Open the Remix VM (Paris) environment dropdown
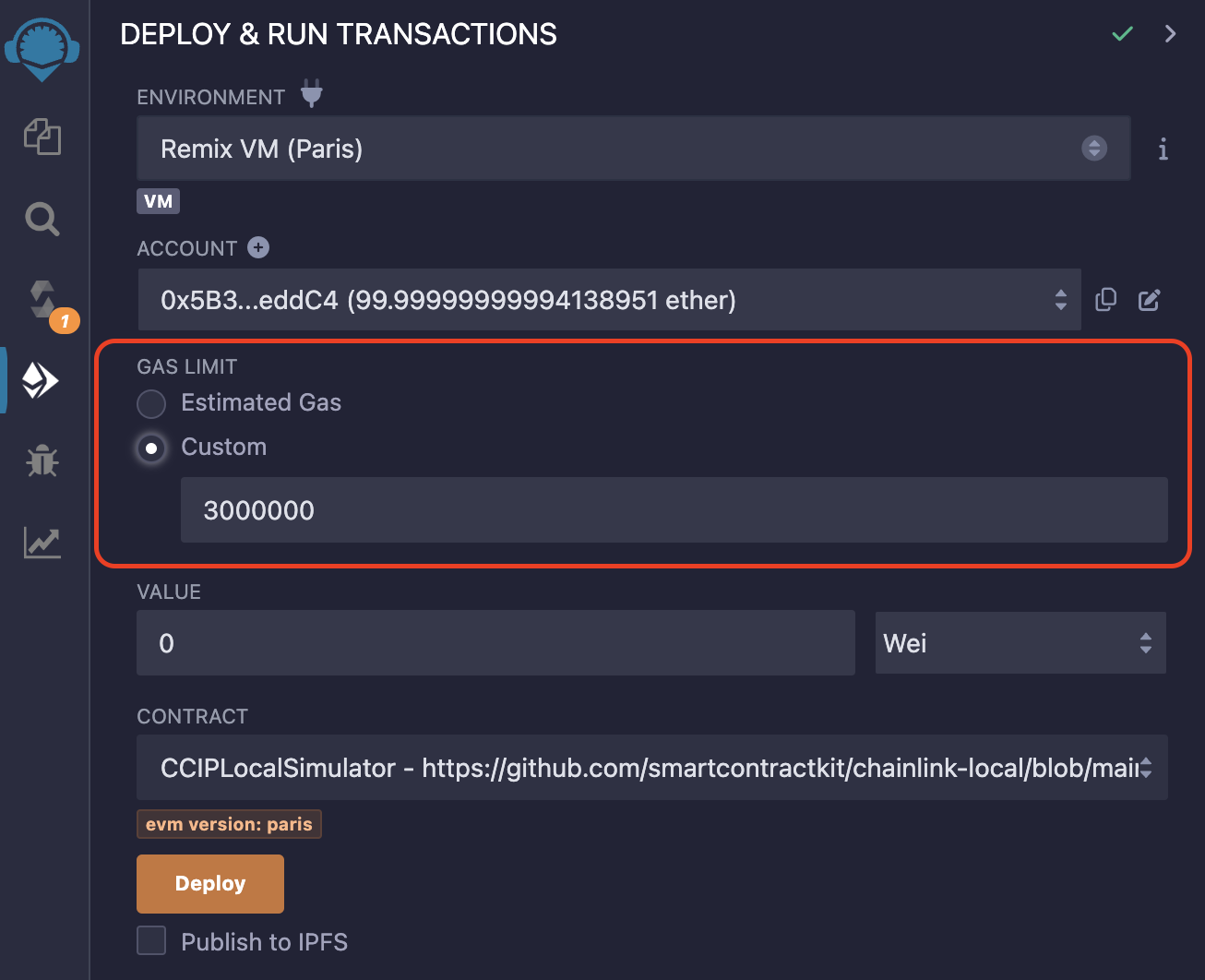1205x980 pixels. point(633,149)
